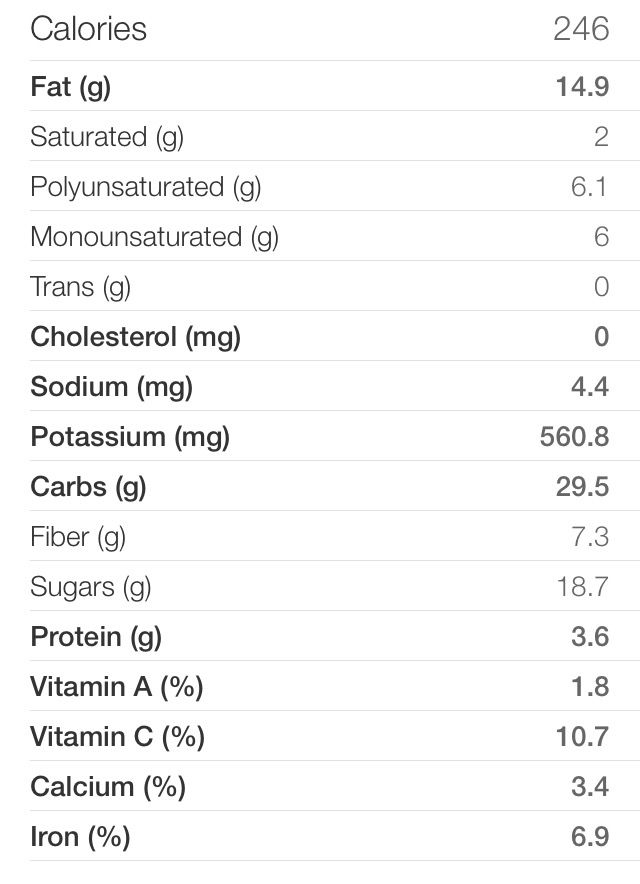
Task: Tap the Vitamin A (%) label
Action: (117, 687)
